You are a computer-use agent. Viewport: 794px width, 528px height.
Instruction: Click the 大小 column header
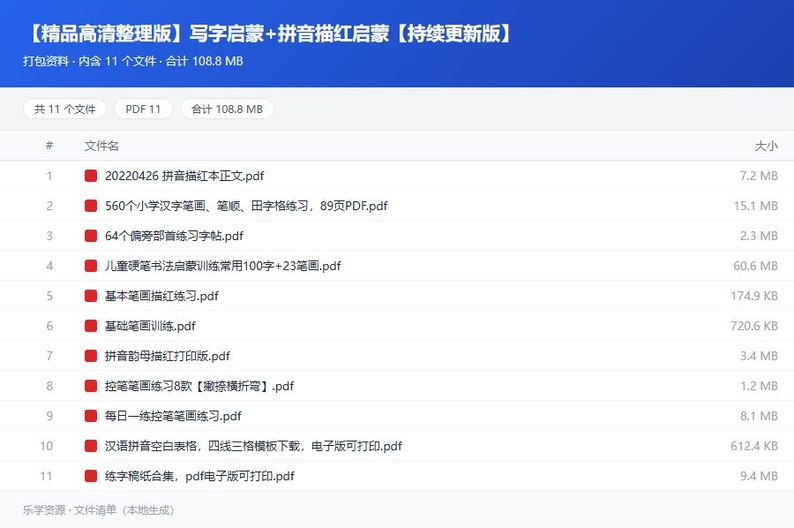(x=766, y=146)
